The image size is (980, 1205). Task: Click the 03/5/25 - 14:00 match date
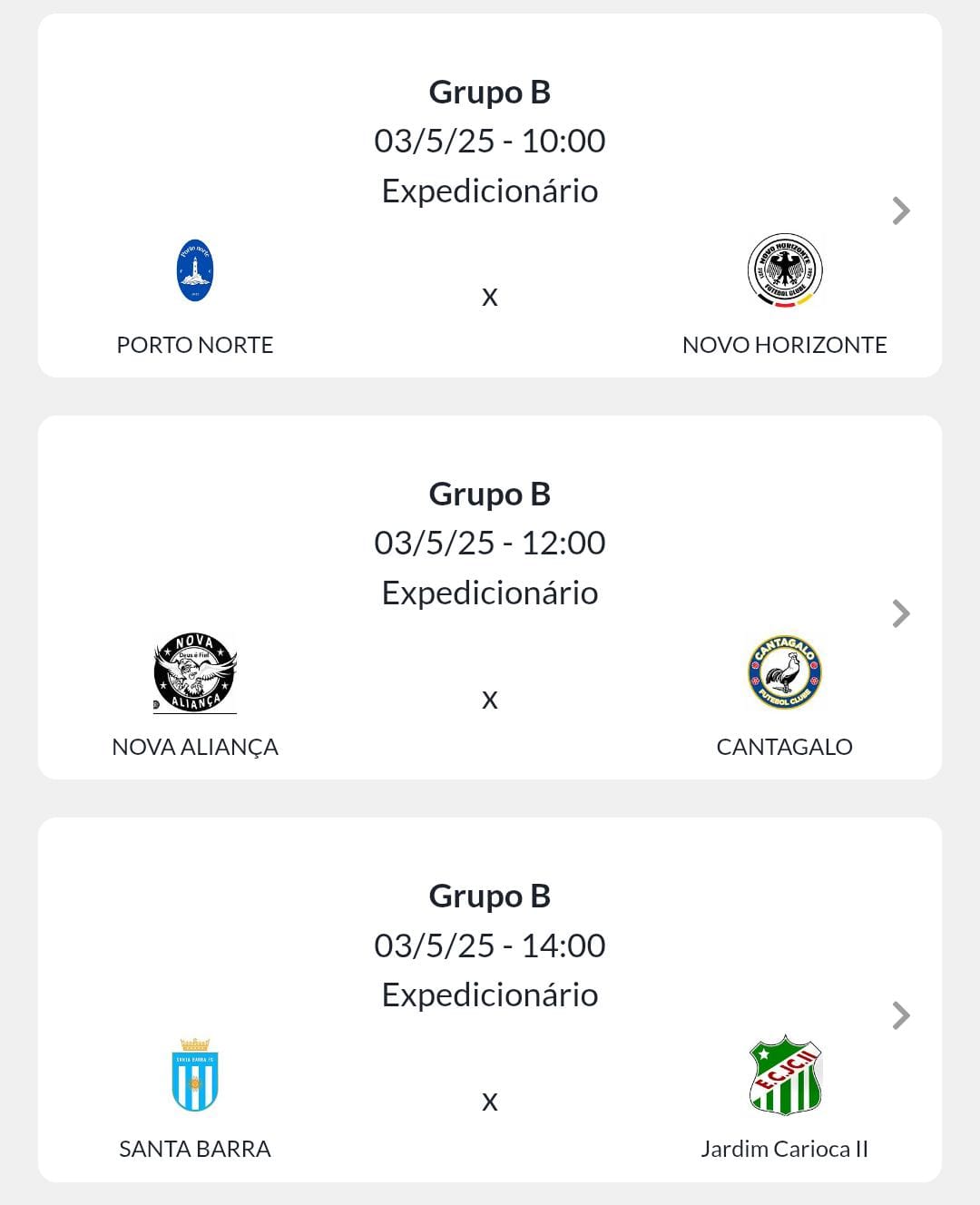tap(490, 945)
